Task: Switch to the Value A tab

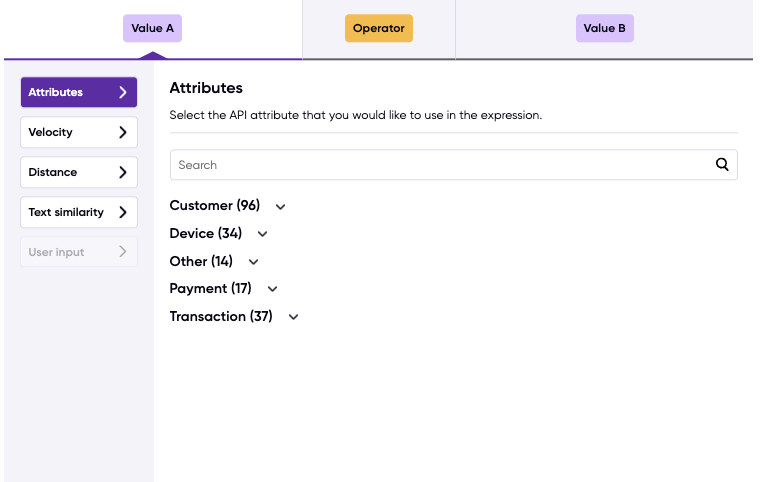Action: click(152, 28)
